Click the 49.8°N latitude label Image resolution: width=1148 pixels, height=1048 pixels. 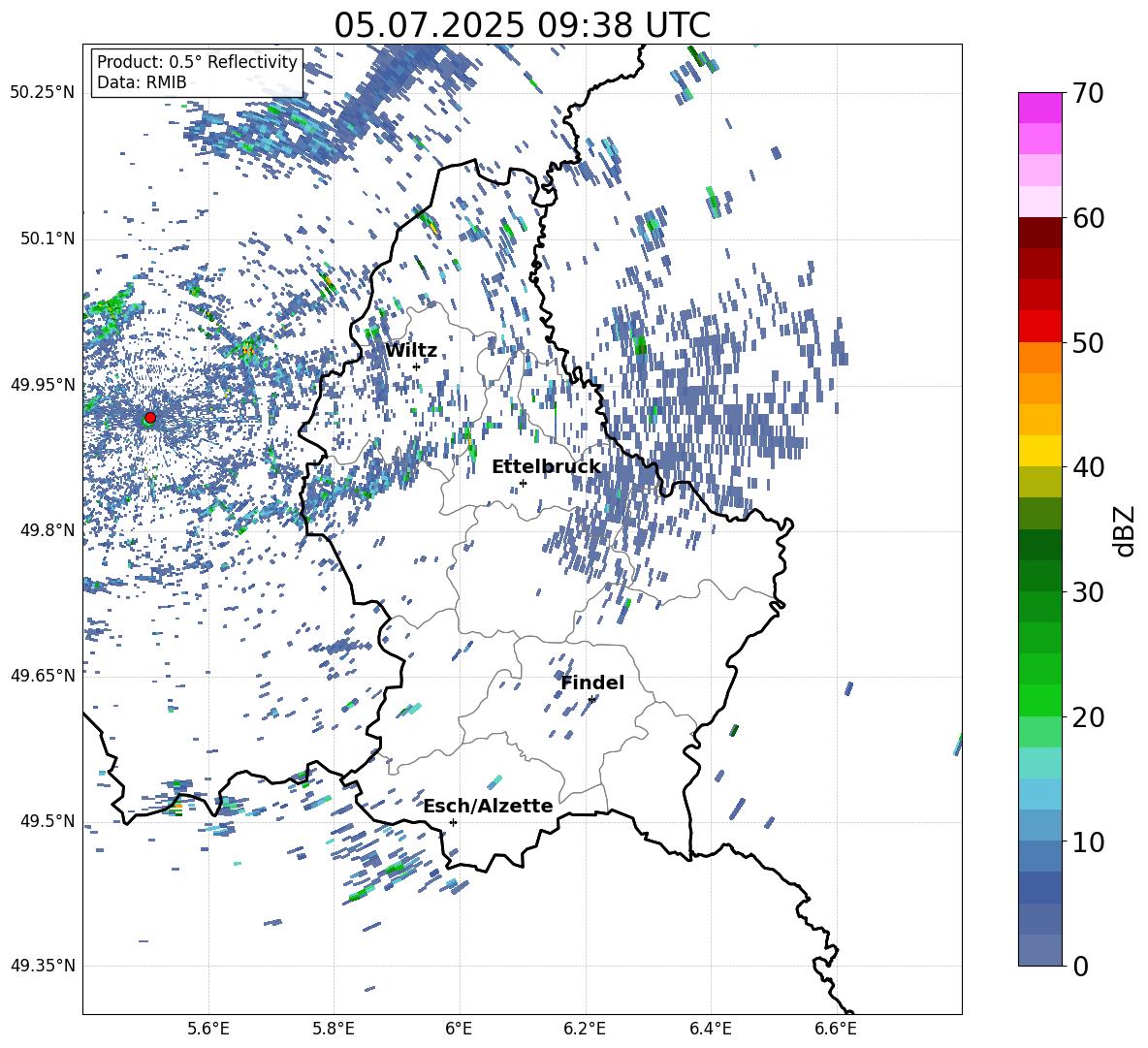coord(48,530)
